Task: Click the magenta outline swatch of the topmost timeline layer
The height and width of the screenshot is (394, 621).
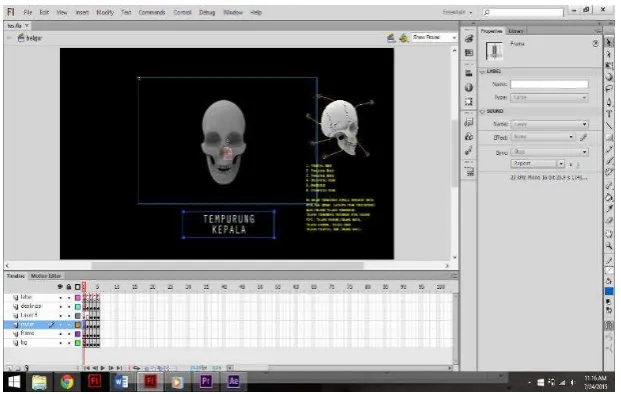Action: pos(78,297)
